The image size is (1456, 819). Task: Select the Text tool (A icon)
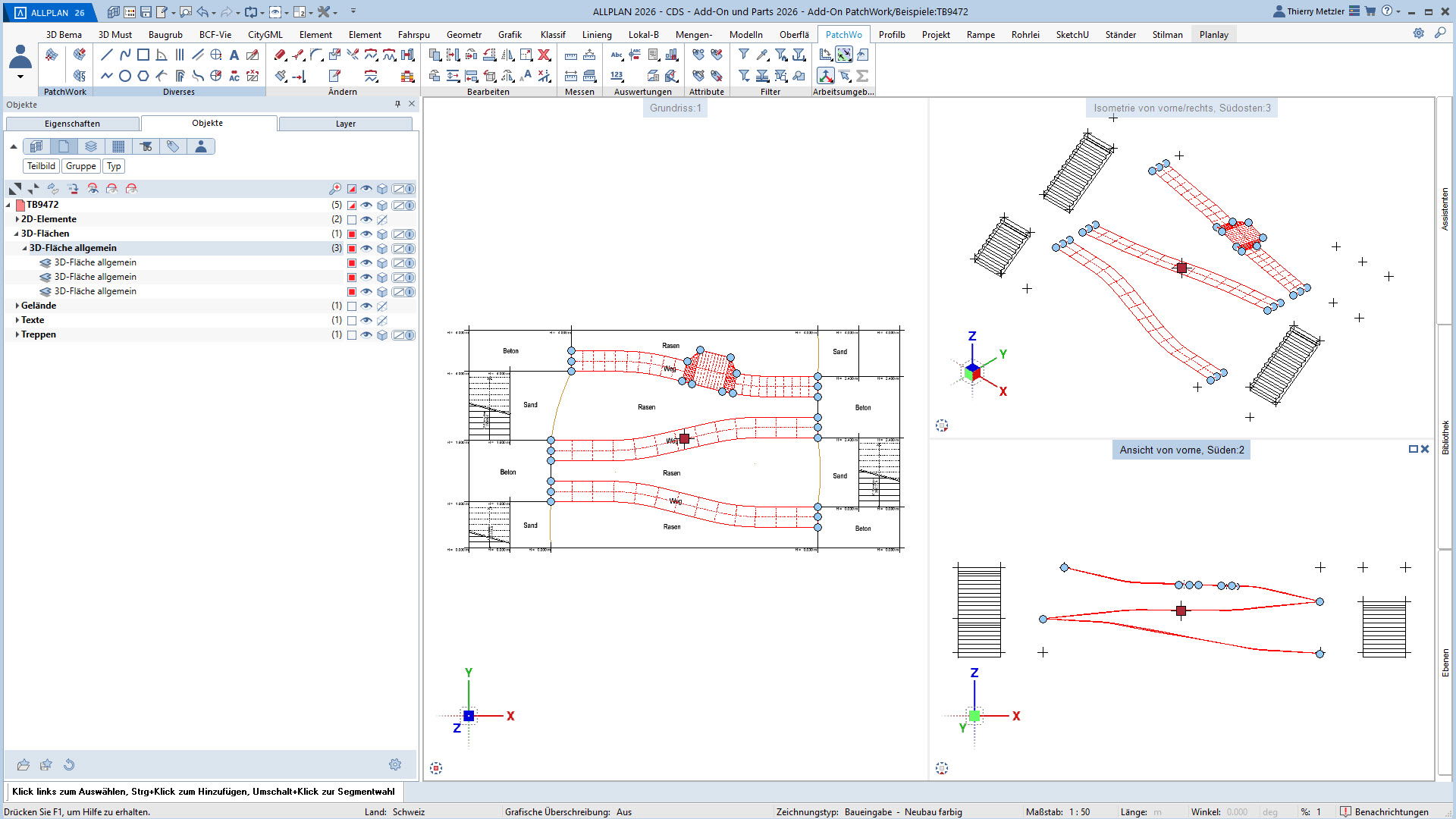tap(234, 55)
